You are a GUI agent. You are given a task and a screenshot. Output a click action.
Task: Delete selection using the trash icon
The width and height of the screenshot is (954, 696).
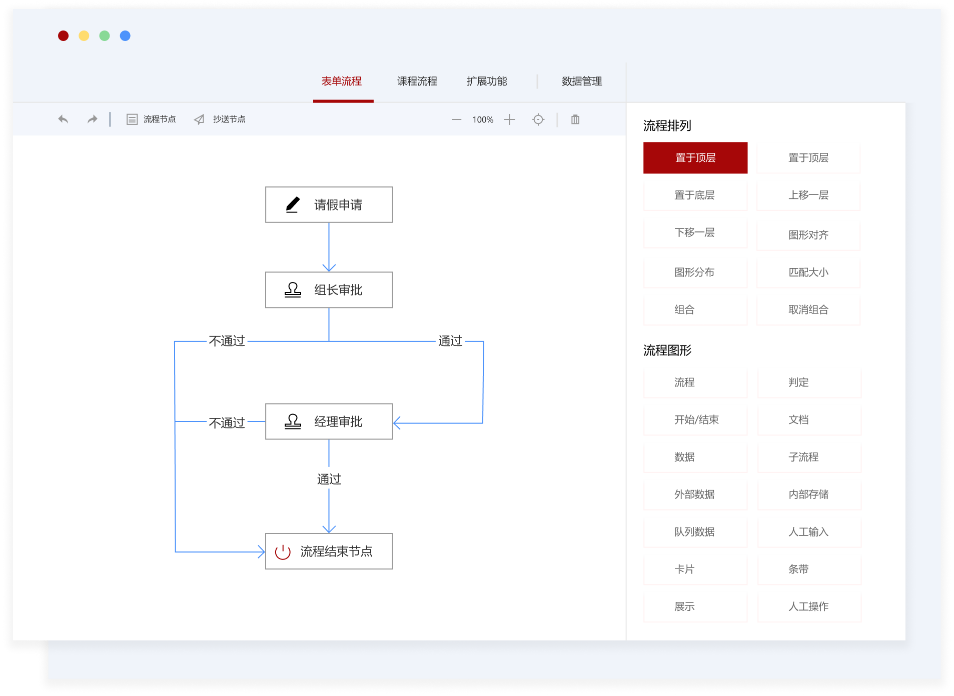click(575, 119)
